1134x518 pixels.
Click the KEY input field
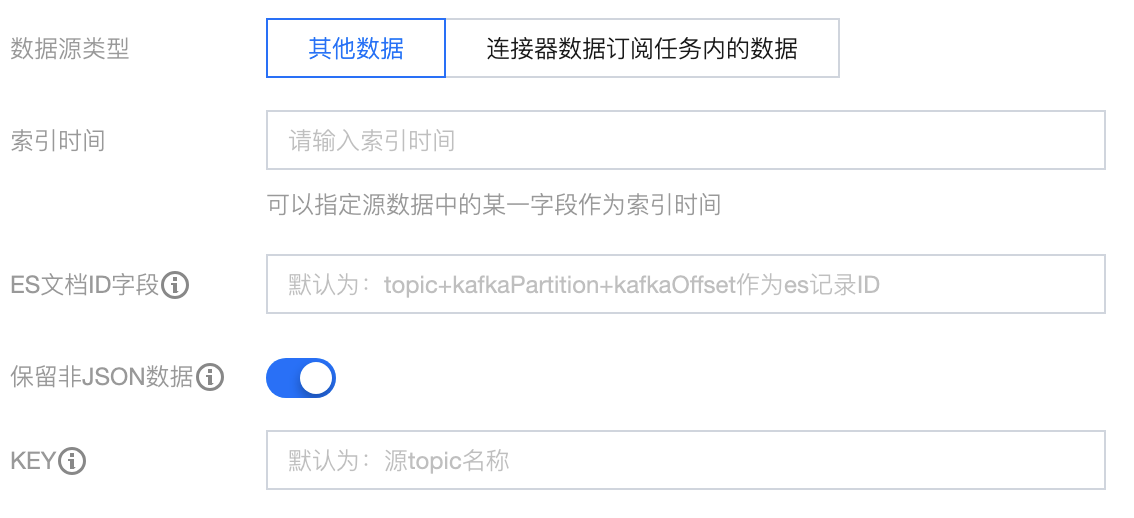[x=685, y=461]
